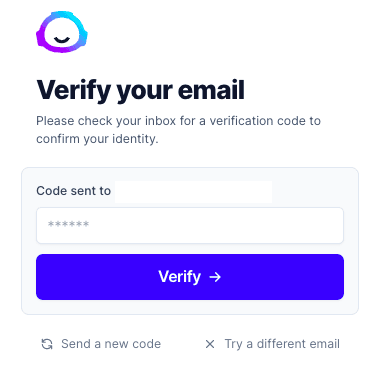Click the words different email in the bottom link
Viewport: 378px width, 367px height.
[x=298, y=344]
